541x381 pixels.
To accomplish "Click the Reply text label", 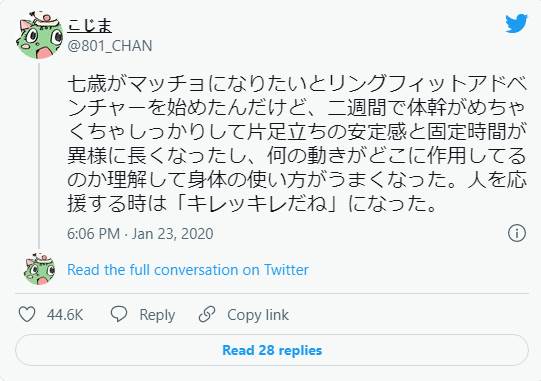I will 157,315.
